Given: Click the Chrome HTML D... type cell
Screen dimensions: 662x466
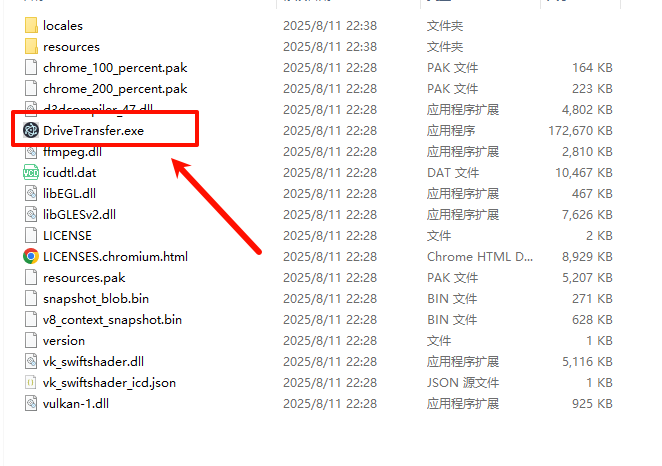Looking at the screenshot, I should tap(480, 257).
